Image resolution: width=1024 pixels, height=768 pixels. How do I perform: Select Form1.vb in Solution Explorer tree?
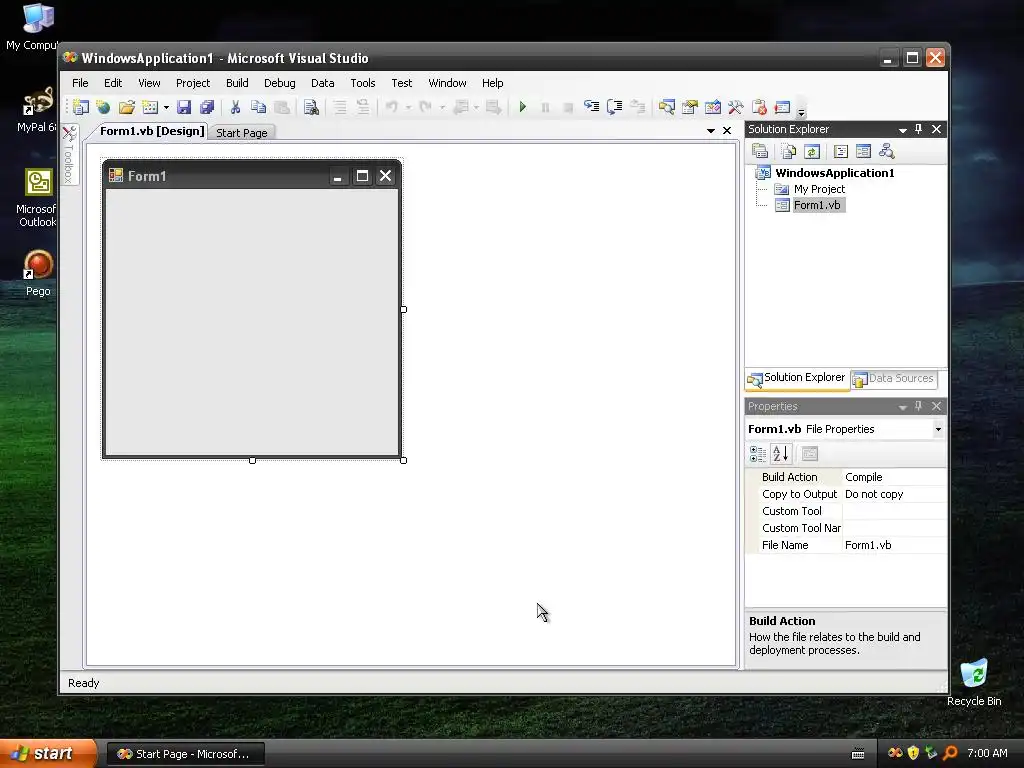point(817,205)
